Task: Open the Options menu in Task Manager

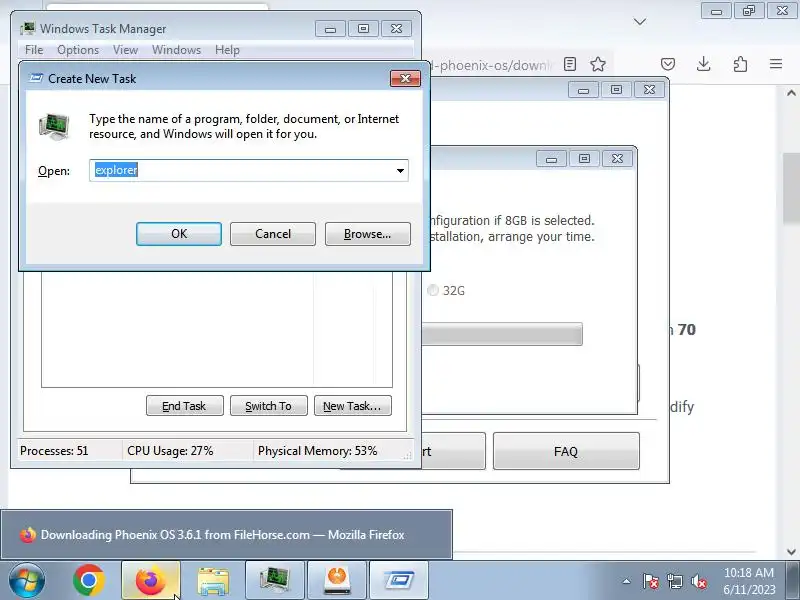Action: tap(78, 50)
